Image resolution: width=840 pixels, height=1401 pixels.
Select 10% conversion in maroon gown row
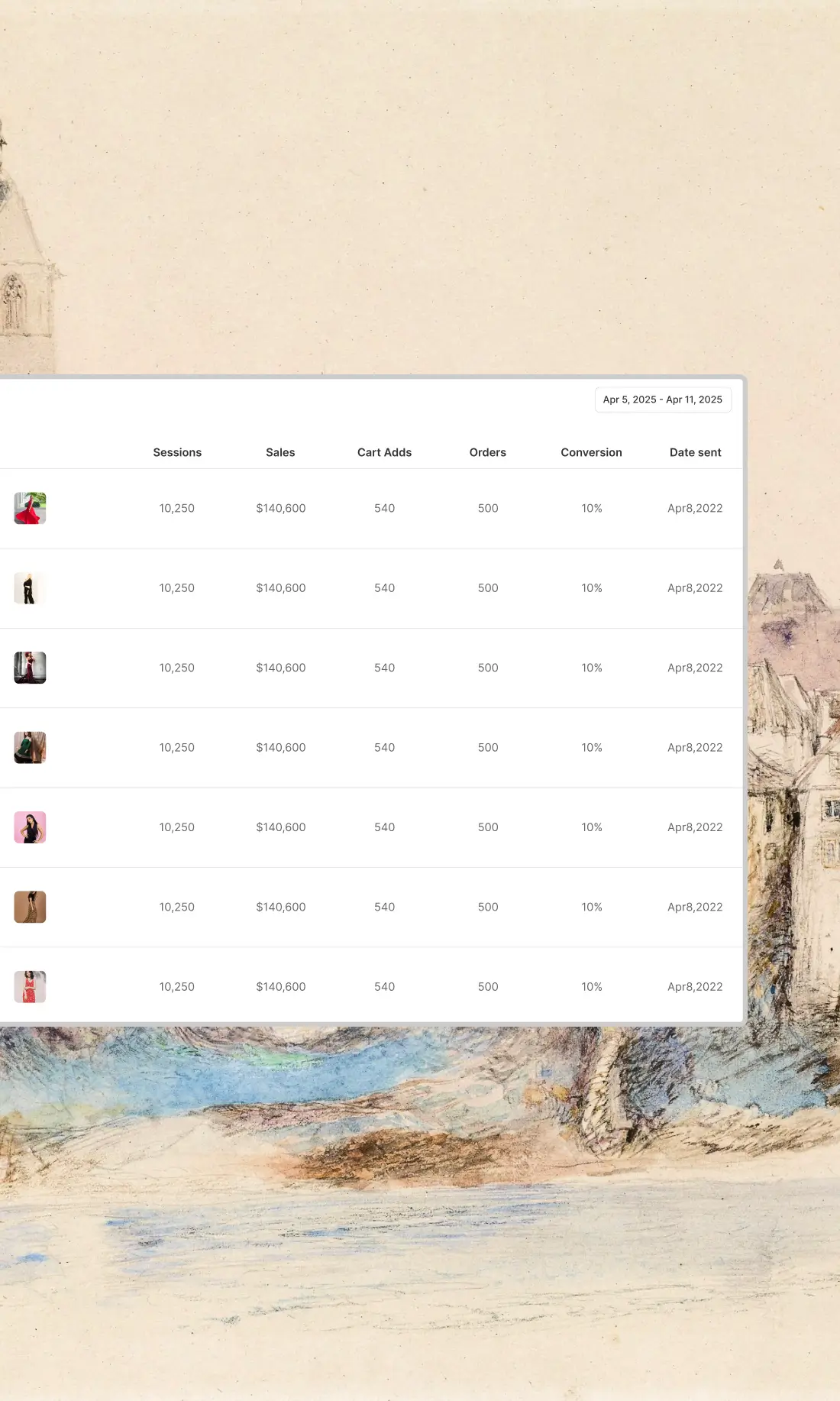592,668
